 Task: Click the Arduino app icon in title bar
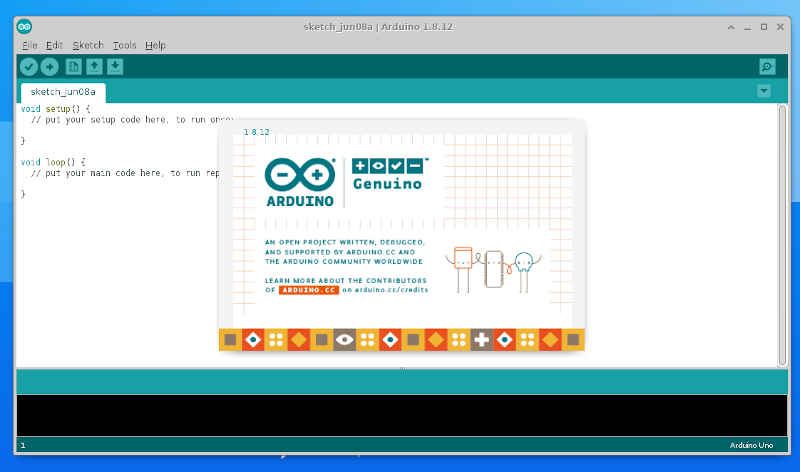pos(24,27)
